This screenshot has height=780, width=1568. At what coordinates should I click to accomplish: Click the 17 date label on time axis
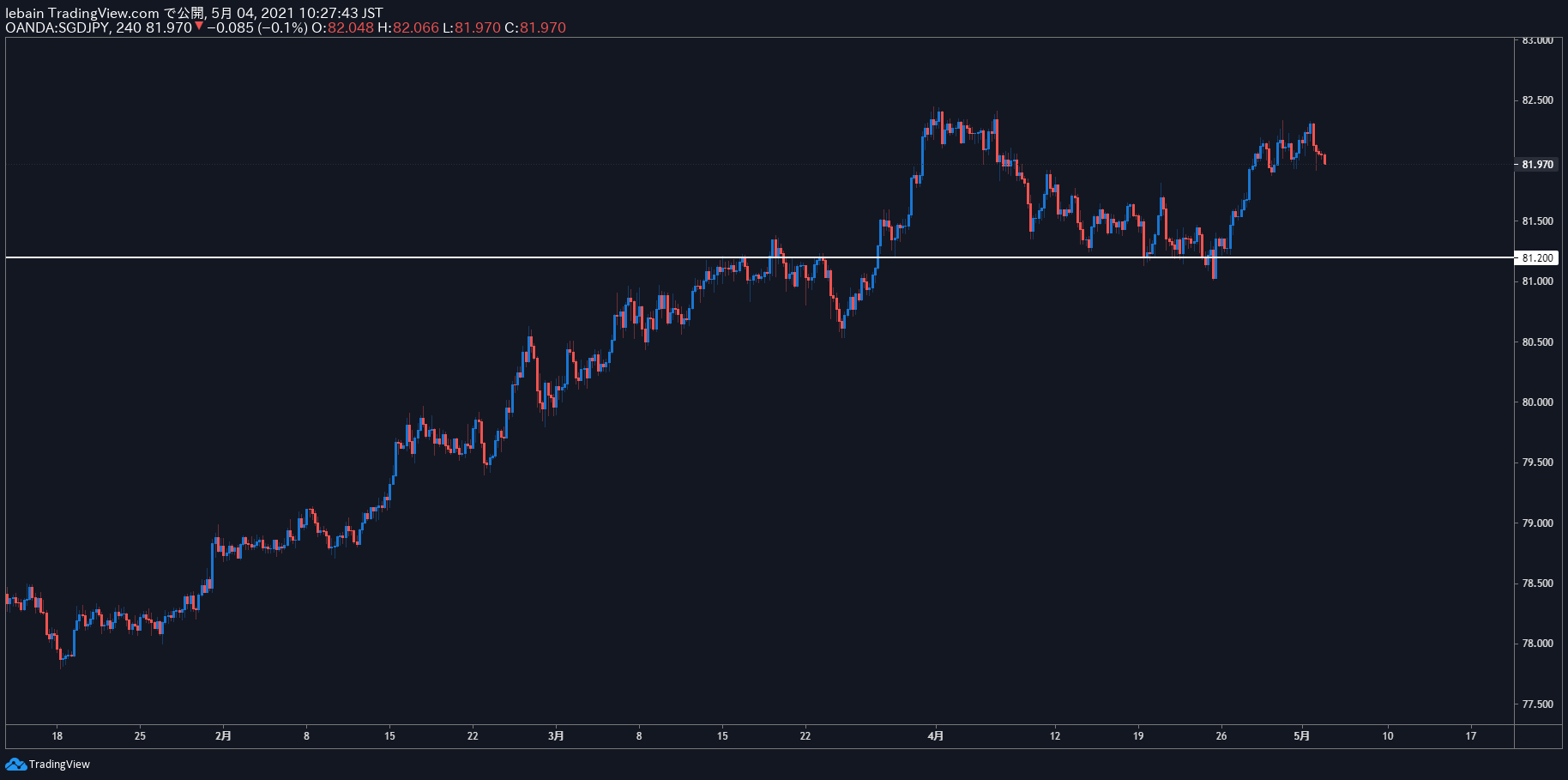click(x=1471, y=735)
